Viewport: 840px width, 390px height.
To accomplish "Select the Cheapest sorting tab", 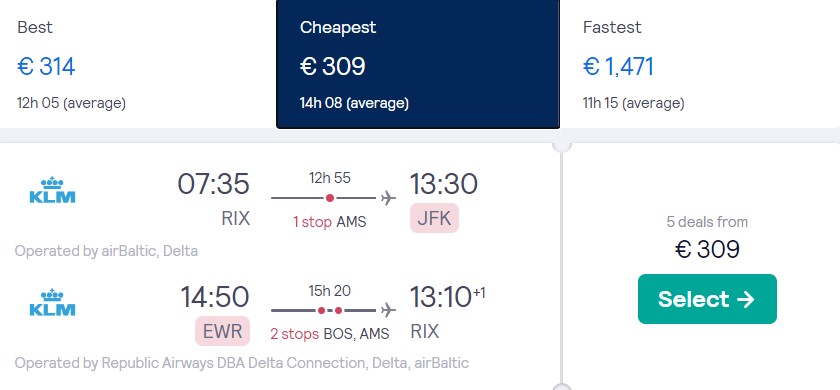I will pos(418,64).
